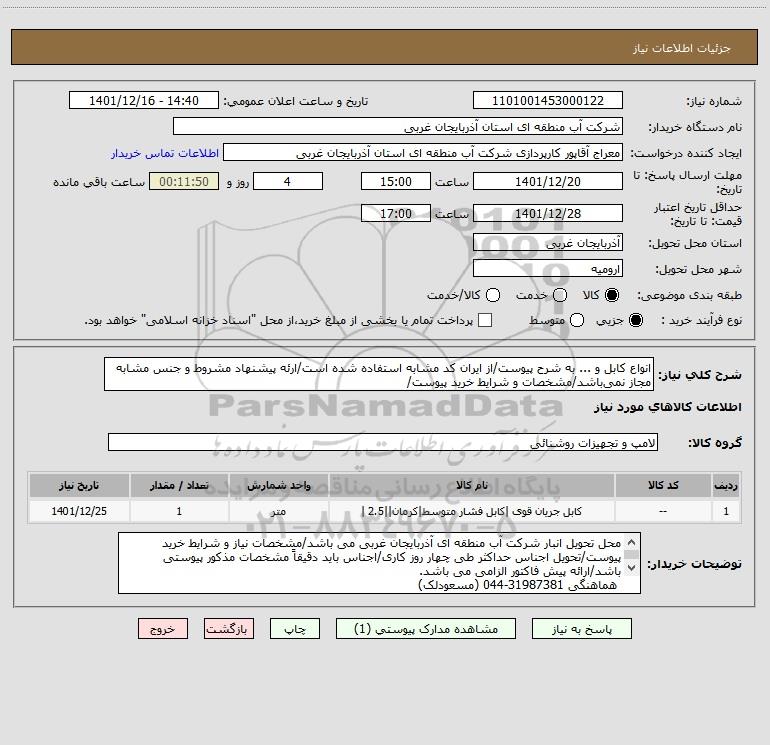Screen dimensions: 770x745
Task: Click the remaining time field 00:11:50
Action: (184, 181)
